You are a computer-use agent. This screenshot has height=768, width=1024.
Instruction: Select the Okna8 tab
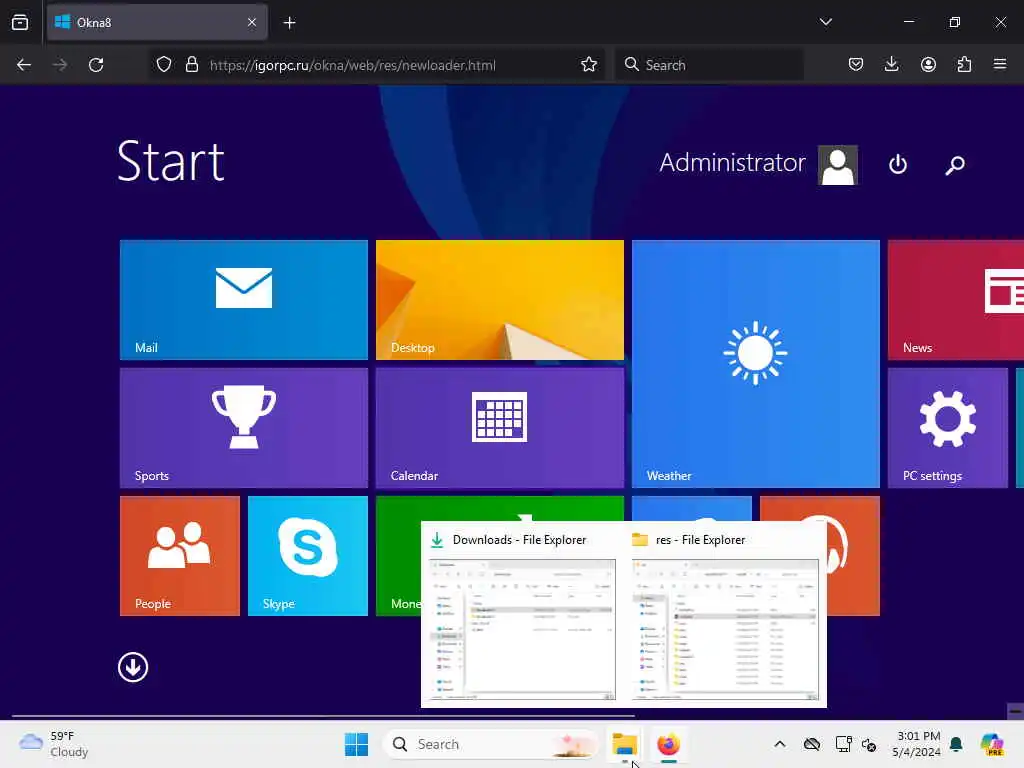(157, 22)
